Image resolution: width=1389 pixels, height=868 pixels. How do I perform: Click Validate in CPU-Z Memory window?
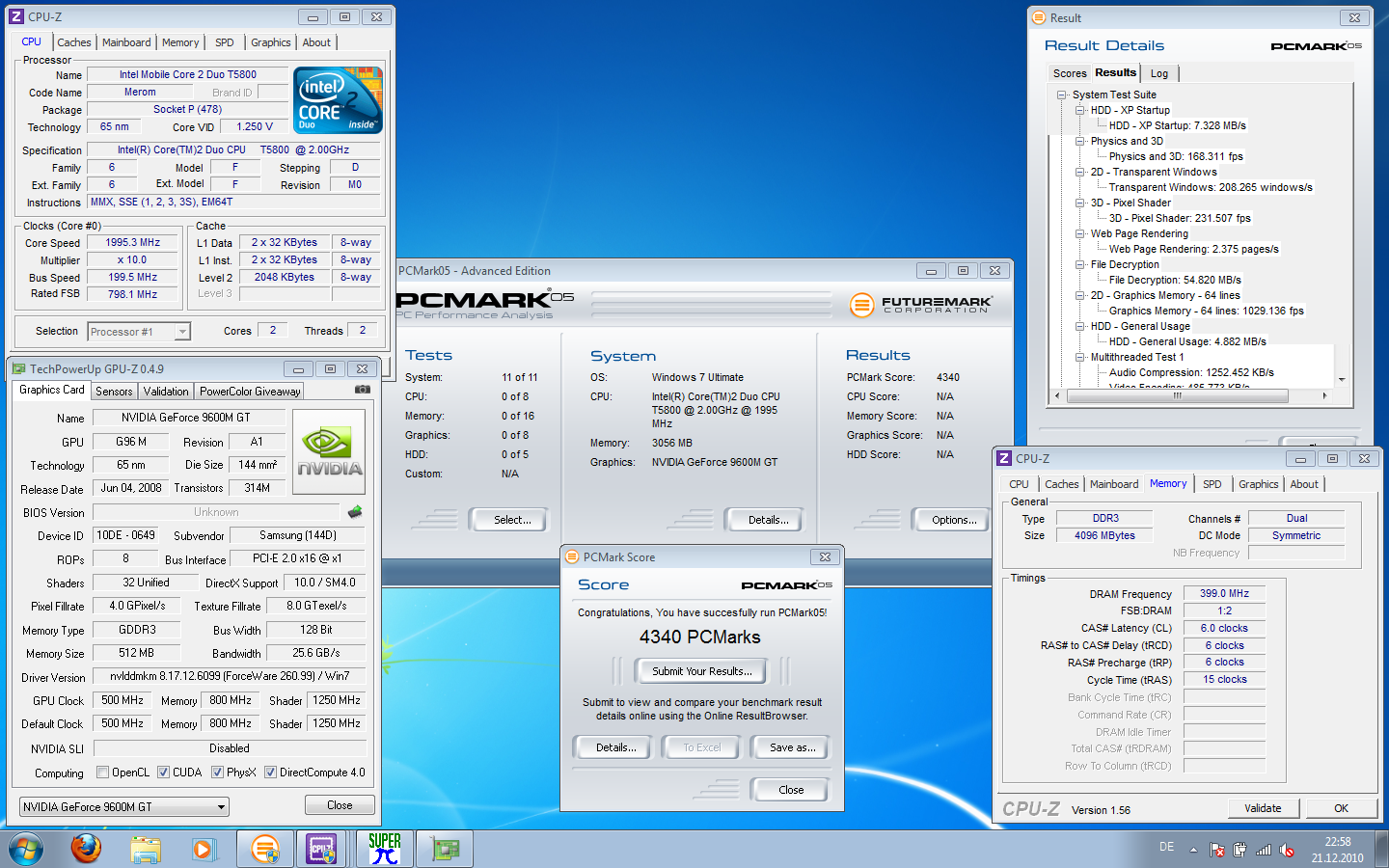(x=1263, y=808)
